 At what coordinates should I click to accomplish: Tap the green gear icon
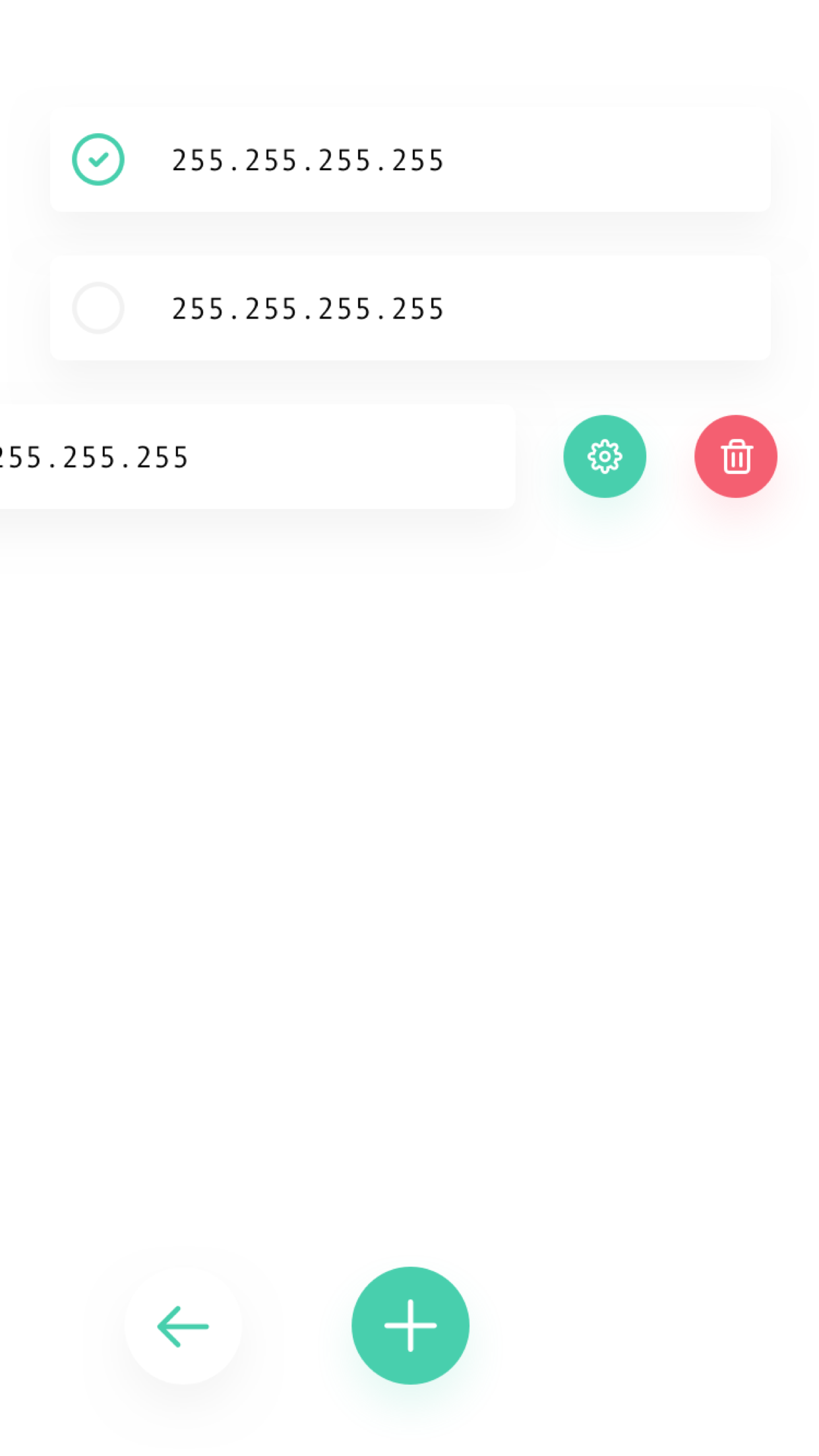pos(604,456)
